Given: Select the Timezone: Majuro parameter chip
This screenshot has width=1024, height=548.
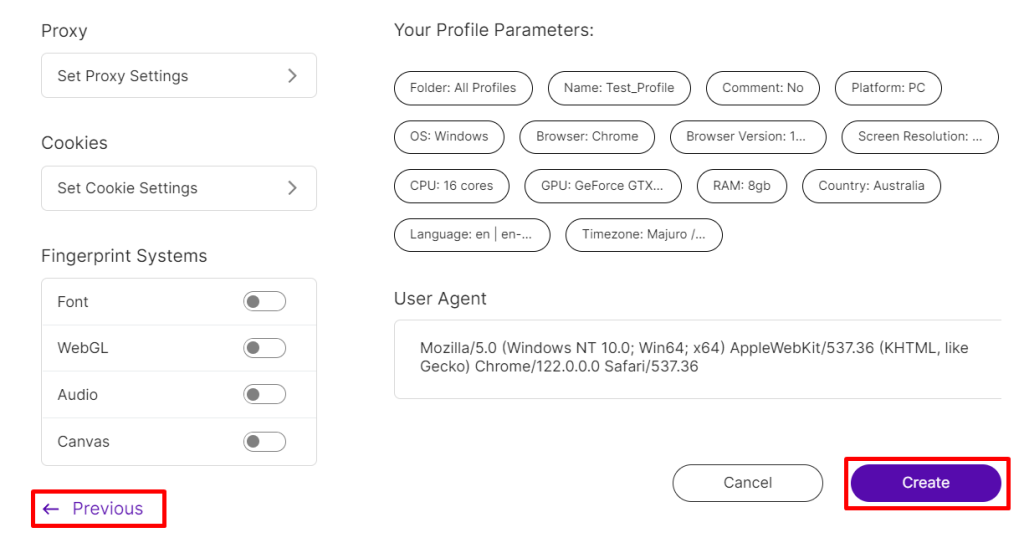Looking at the screenshot, I should click(x=644, y=235).
